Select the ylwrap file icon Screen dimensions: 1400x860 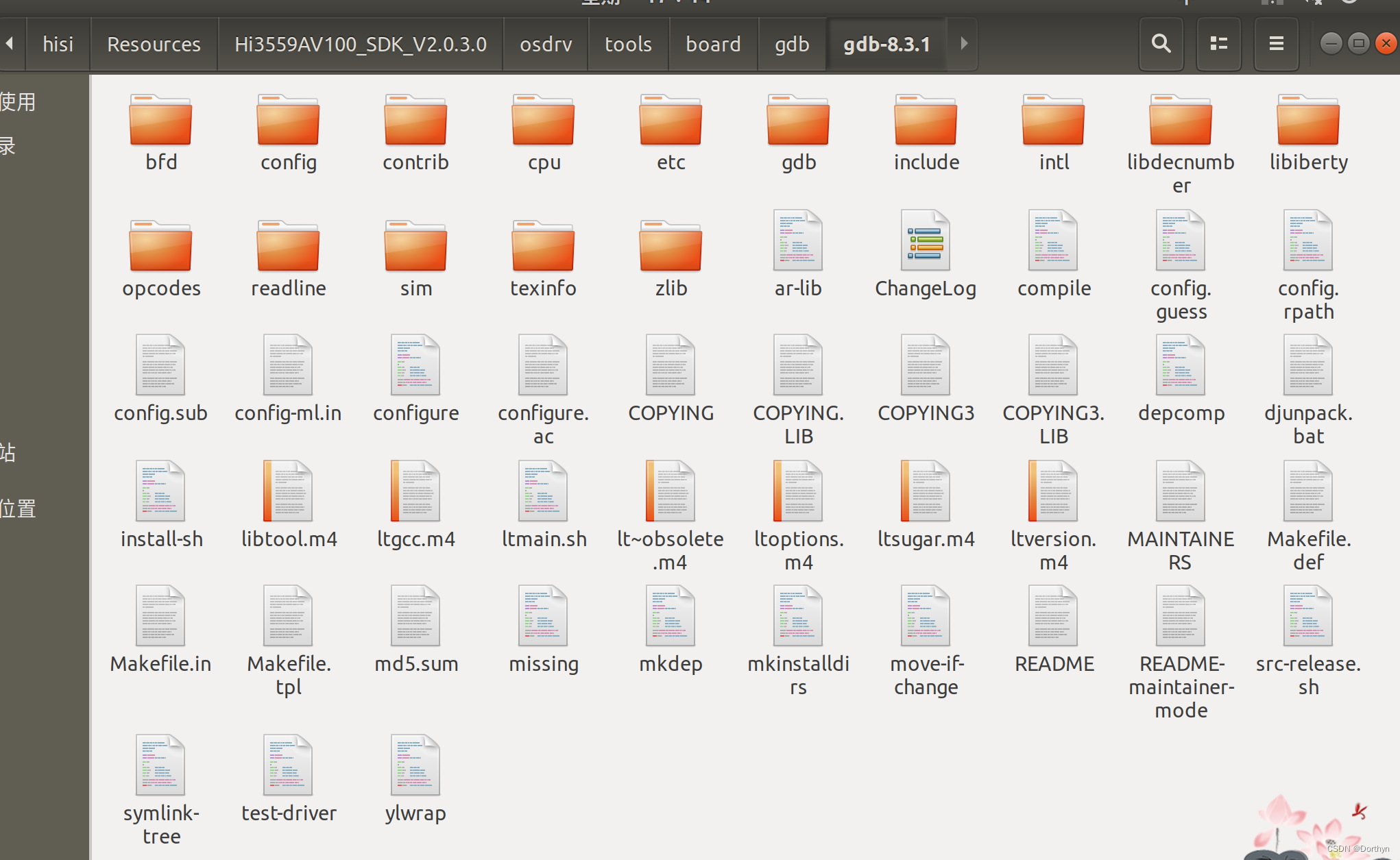tap(415, 766)
